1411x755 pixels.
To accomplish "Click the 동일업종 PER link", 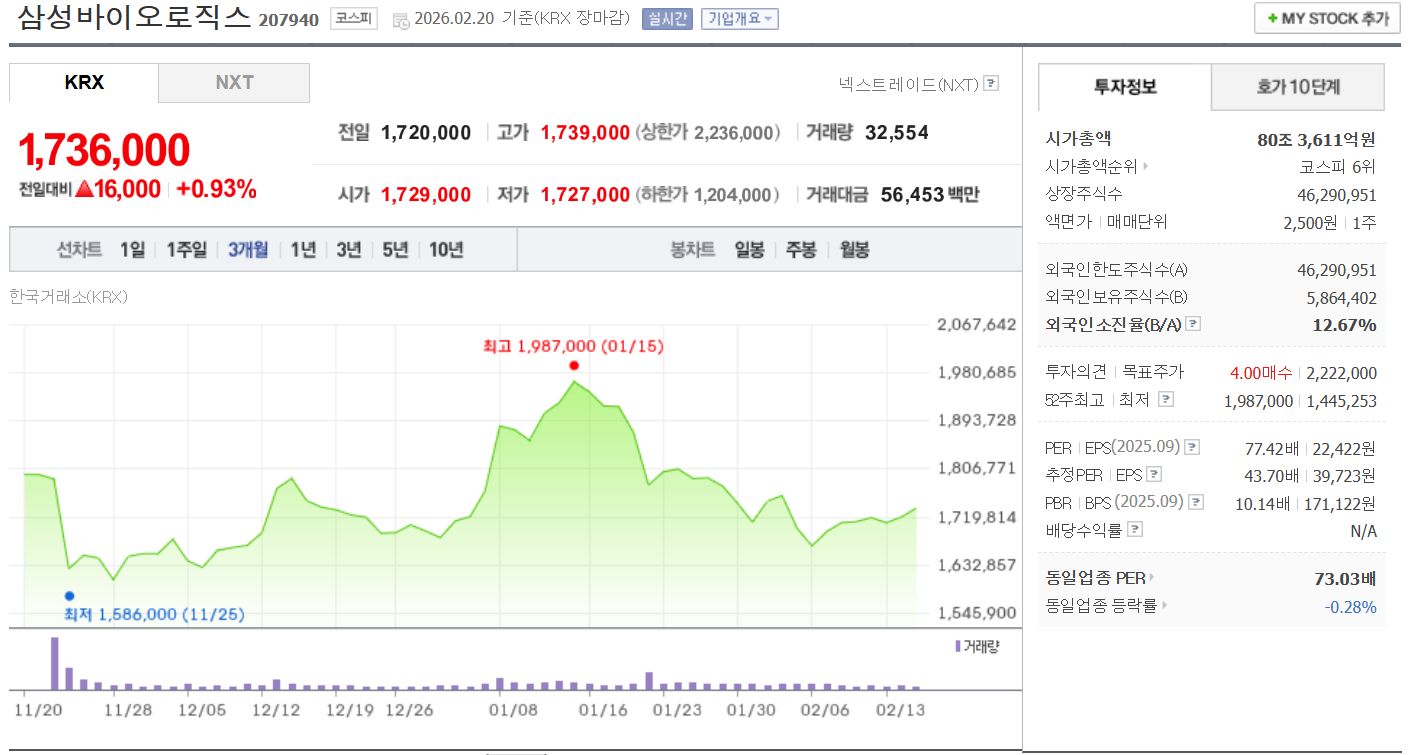I will tap(1095, 578).
